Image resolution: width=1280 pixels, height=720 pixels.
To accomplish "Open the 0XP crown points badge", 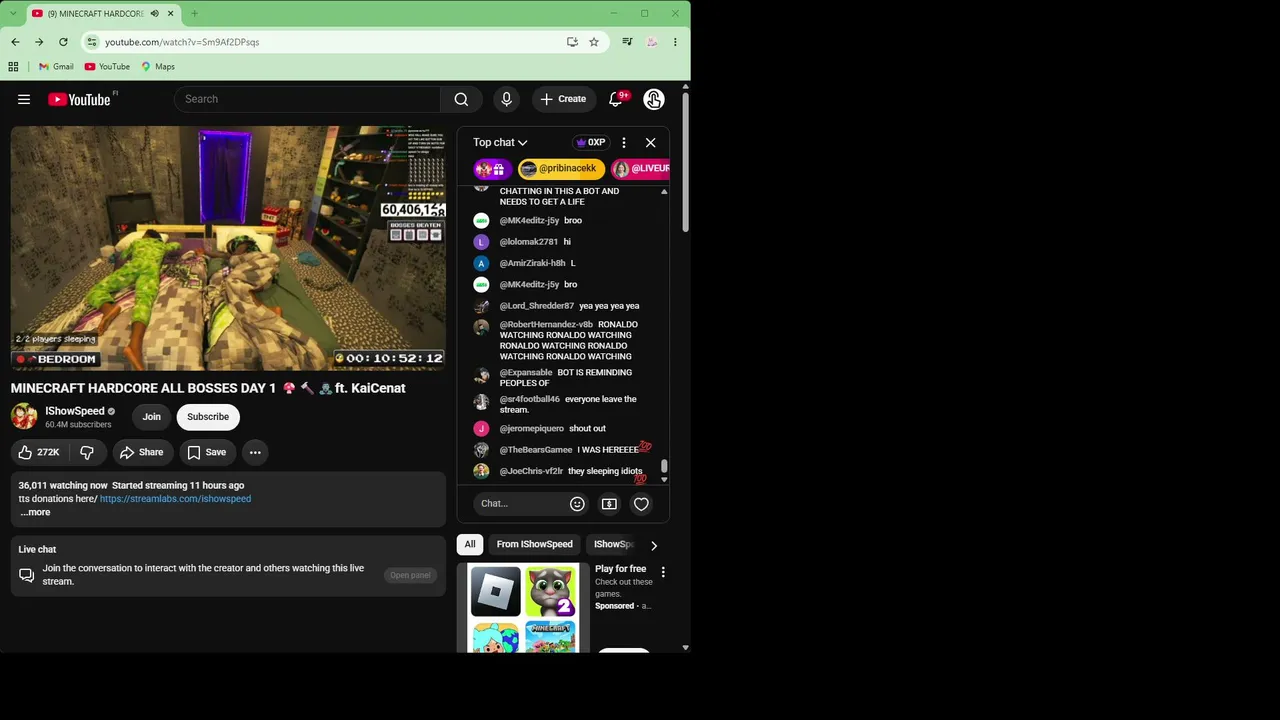I will pos(591,143).
